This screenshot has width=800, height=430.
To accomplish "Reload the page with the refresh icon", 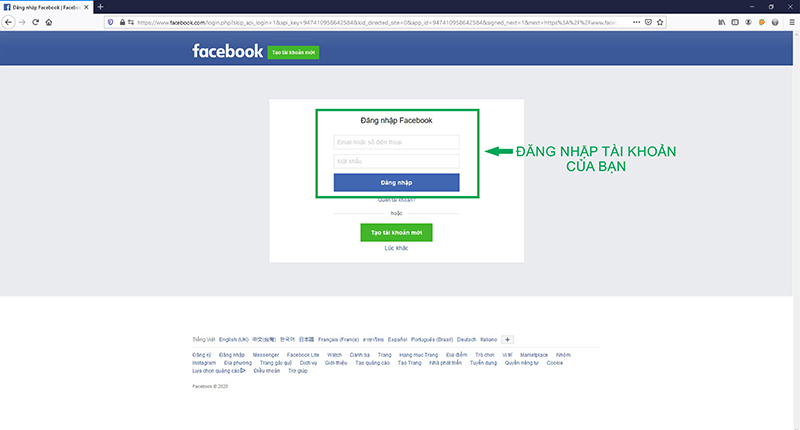I will 35,22.
